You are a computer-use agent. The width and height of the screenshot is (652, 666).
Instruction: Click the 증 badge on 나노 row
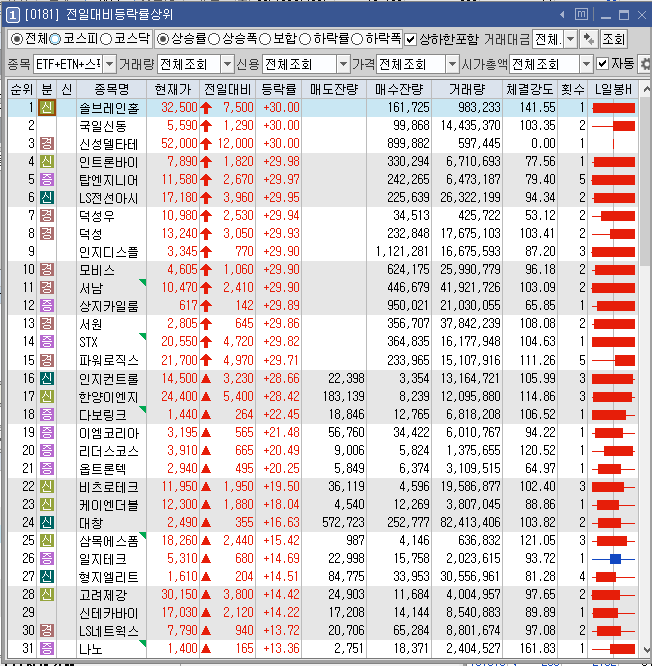coord(47,648)
